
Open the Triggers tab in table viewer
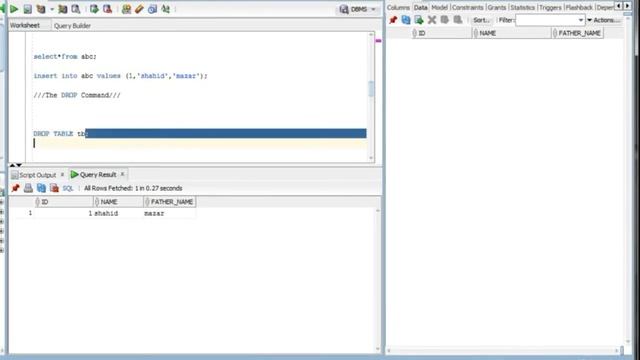pos(550,7)
